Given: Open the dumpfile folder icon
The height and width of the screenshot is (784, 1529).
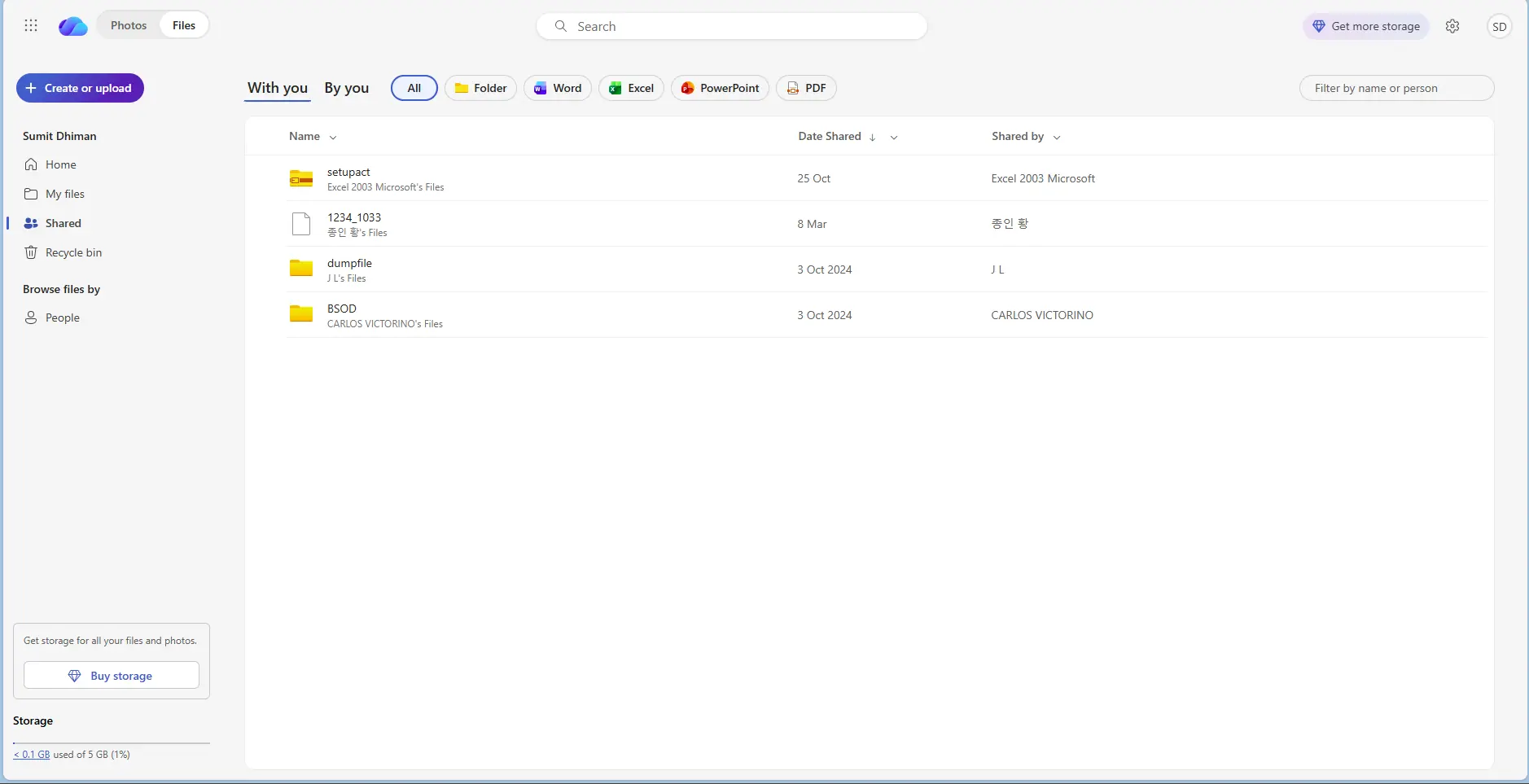Looking at the screenshot, I should coord(301,268).
